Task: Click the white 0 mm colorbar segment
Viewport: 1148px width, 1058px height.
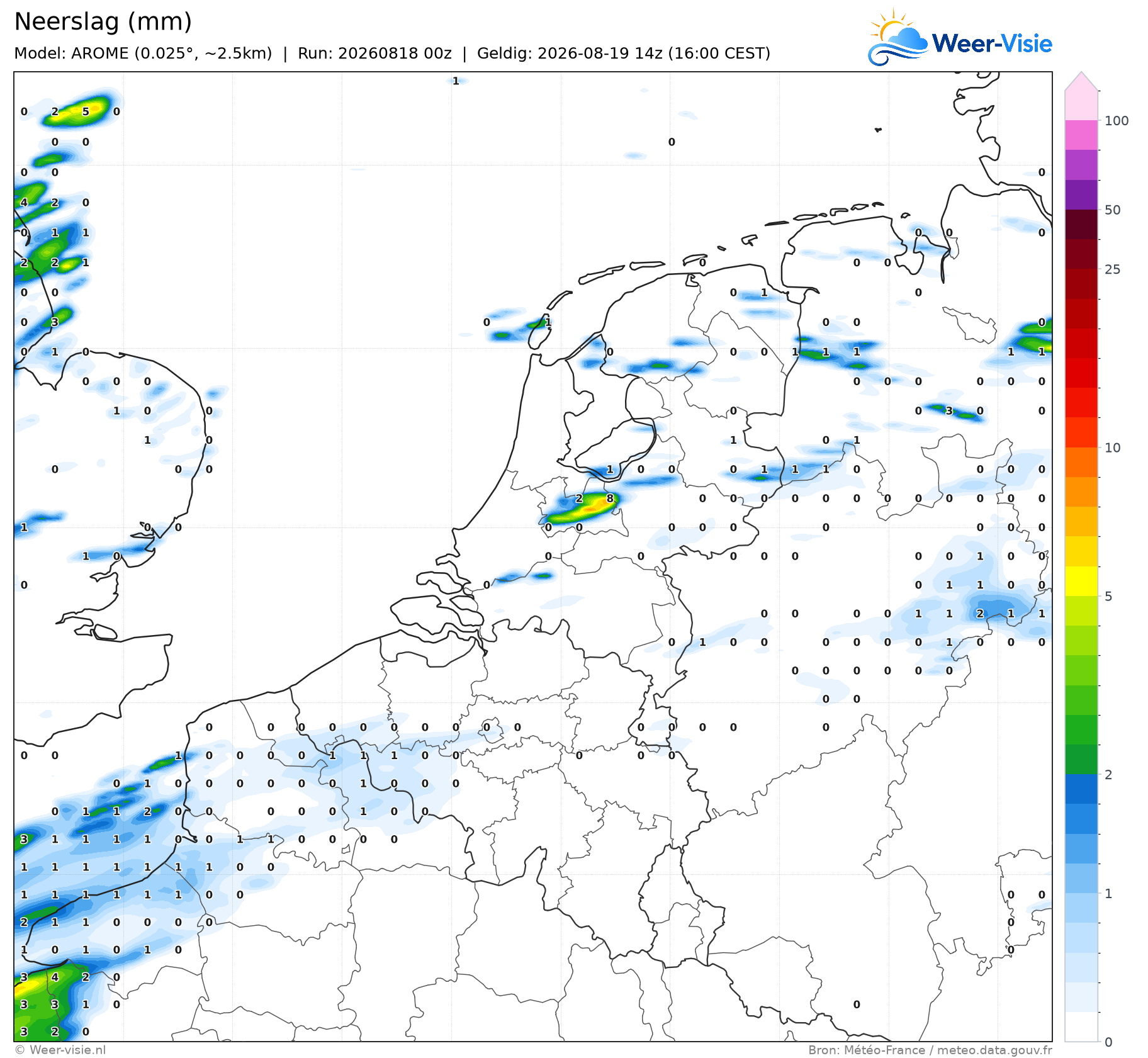Action: click(x=1081, y=1026)
